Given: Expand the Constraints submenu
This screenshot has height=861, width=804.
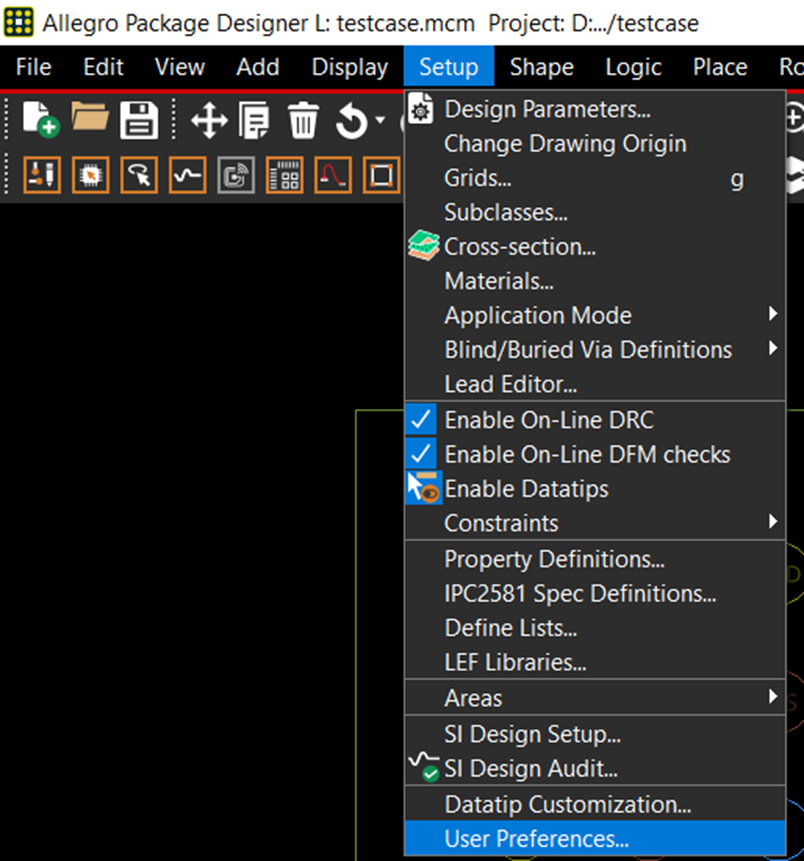Looking at the screenshot, I should pyautogui.click(x=501, y=523).
